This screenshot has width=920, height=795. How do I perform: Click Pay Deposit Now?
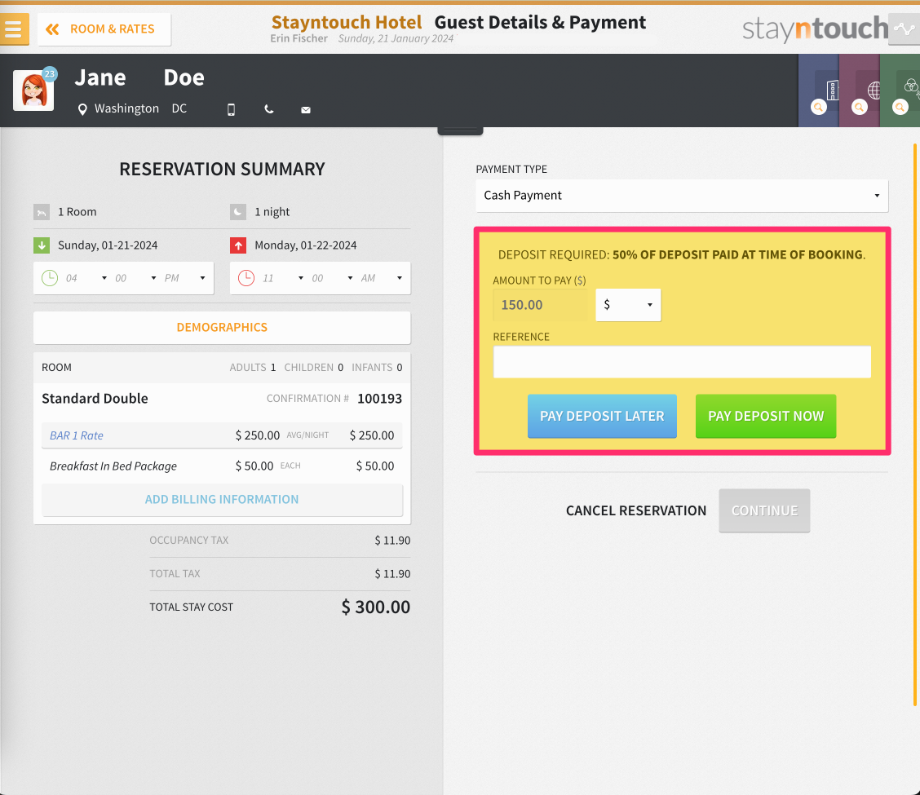click(x=766, y=416)
